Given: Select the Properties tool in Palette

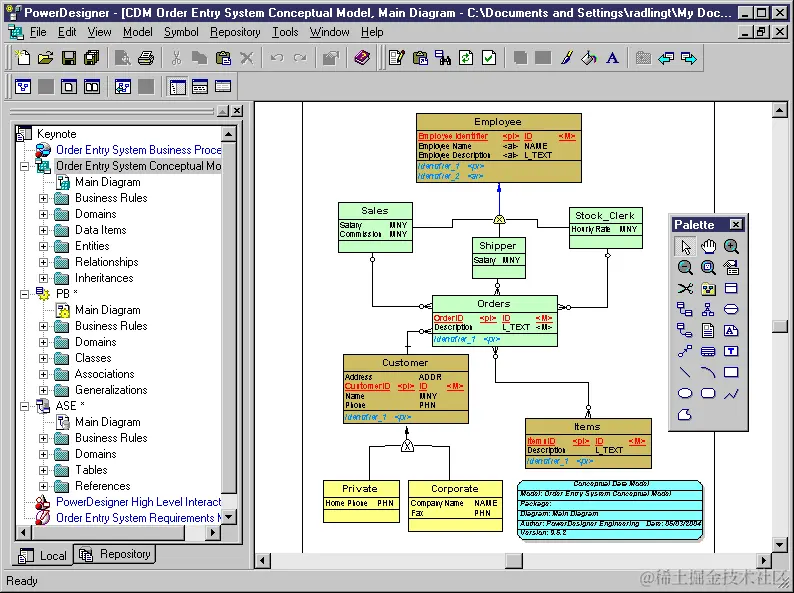Looking at the screenshot, I should click(731, 267).
